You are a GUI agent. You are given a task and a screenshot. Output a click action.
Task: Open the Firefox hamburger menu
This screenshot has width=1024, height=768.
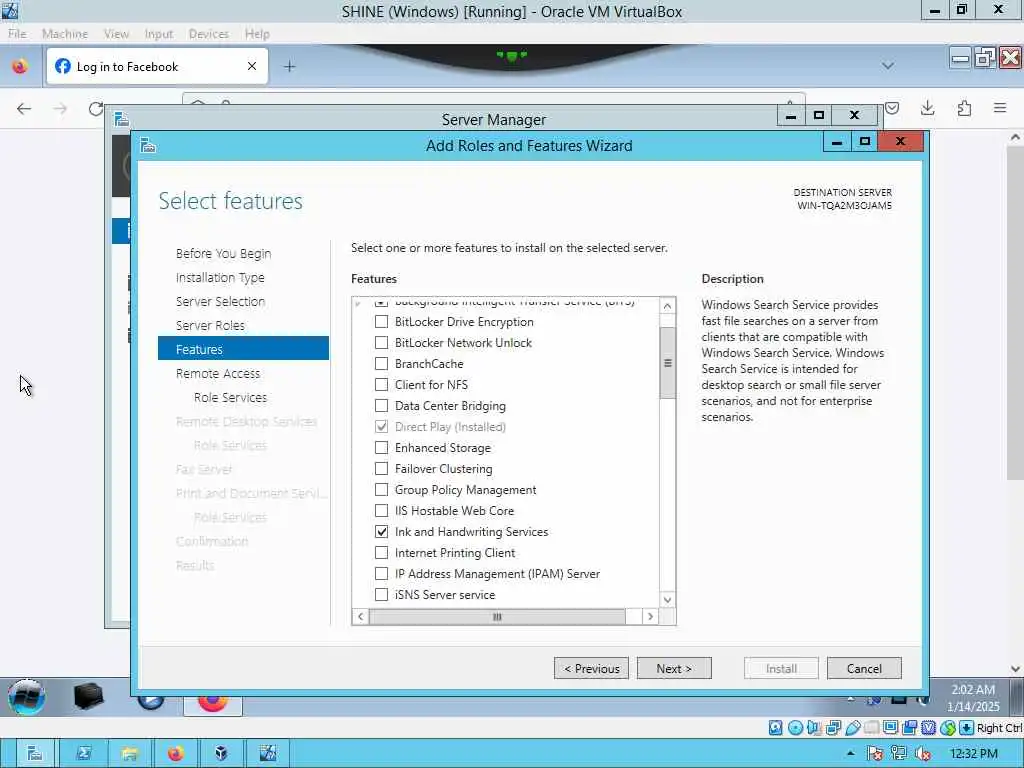[1000, 108]
